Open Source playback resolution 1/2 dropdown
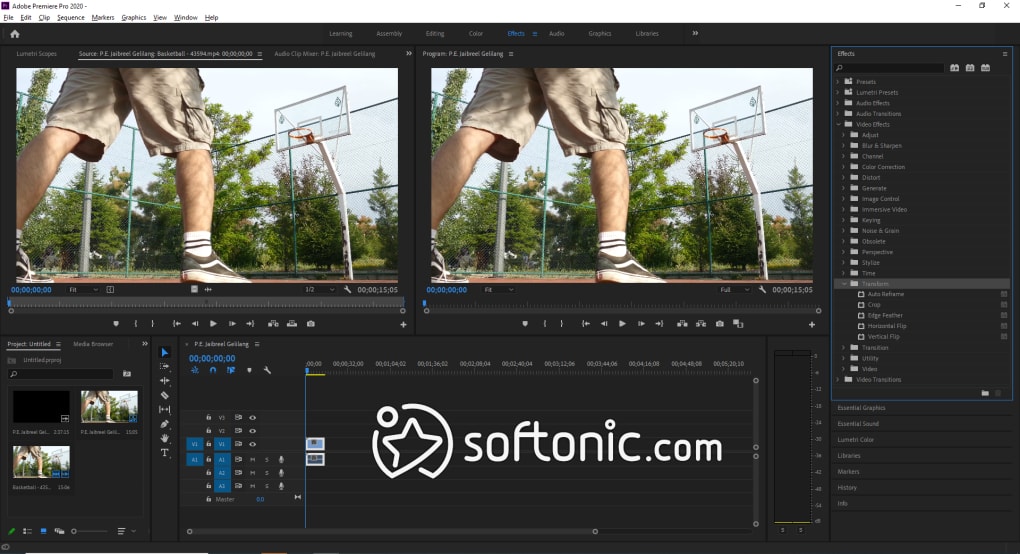1020x554 pixels. click(x=319, y=289)
